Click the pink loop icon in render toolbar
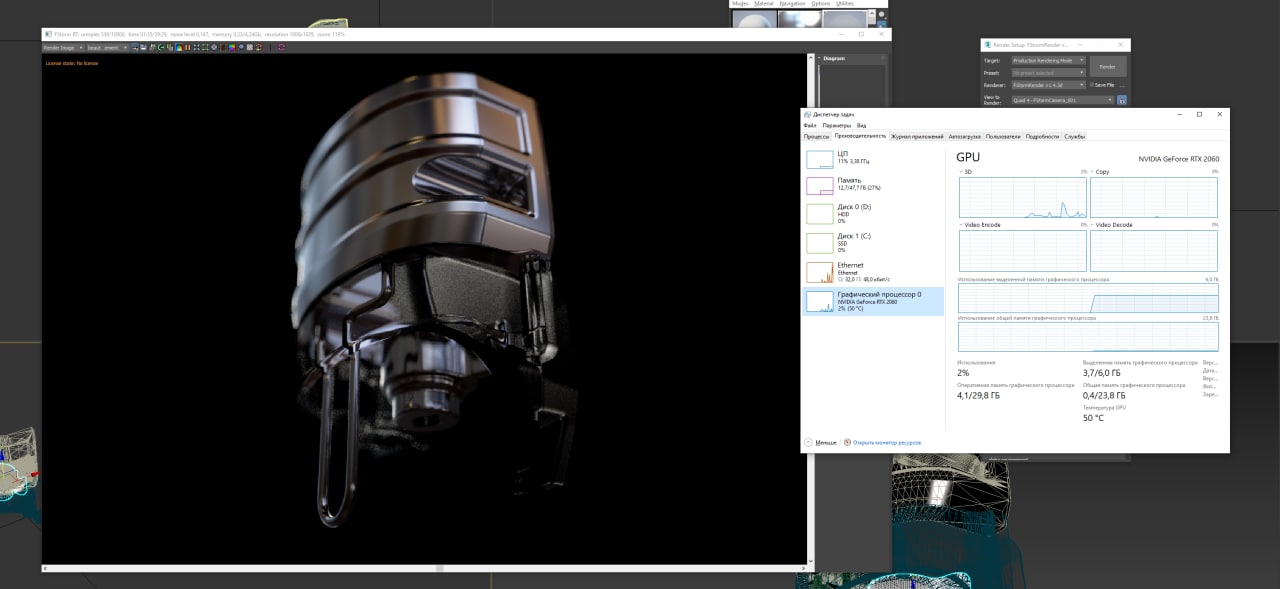The height and width of the screenshot is (589, 1280). (281, 47)
